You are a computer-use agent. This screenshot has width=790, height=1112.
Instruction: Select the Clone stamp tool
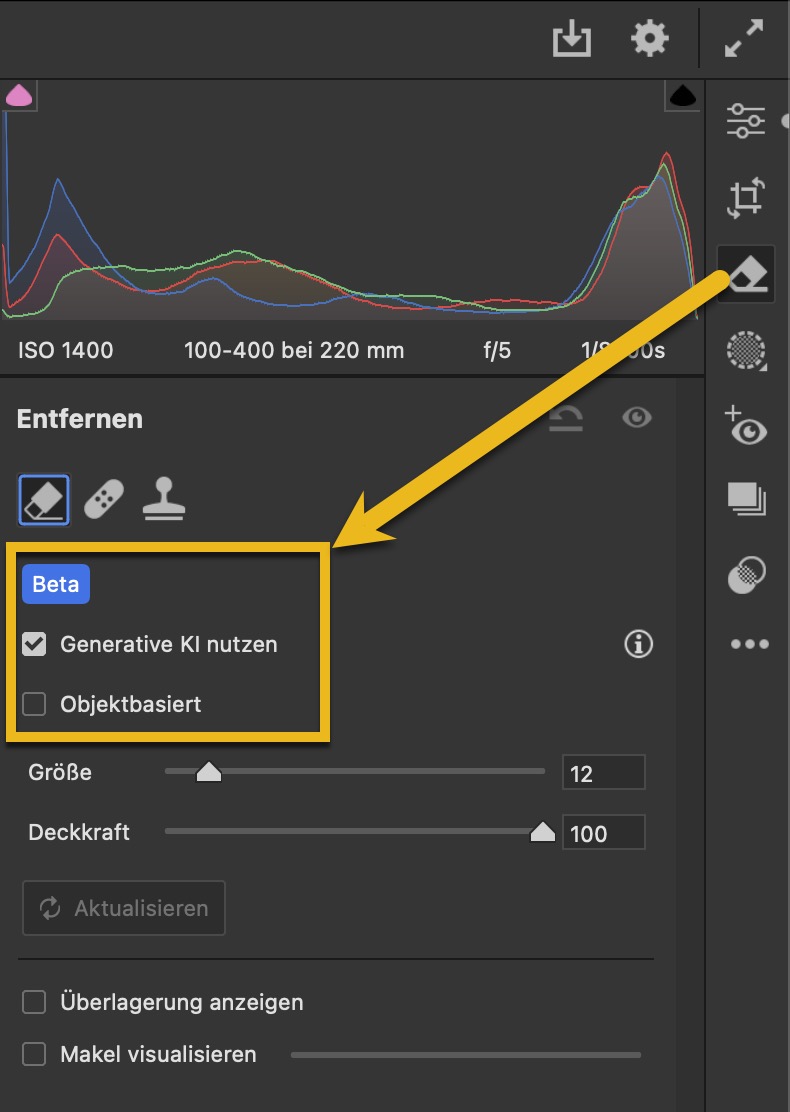[163, 499]
